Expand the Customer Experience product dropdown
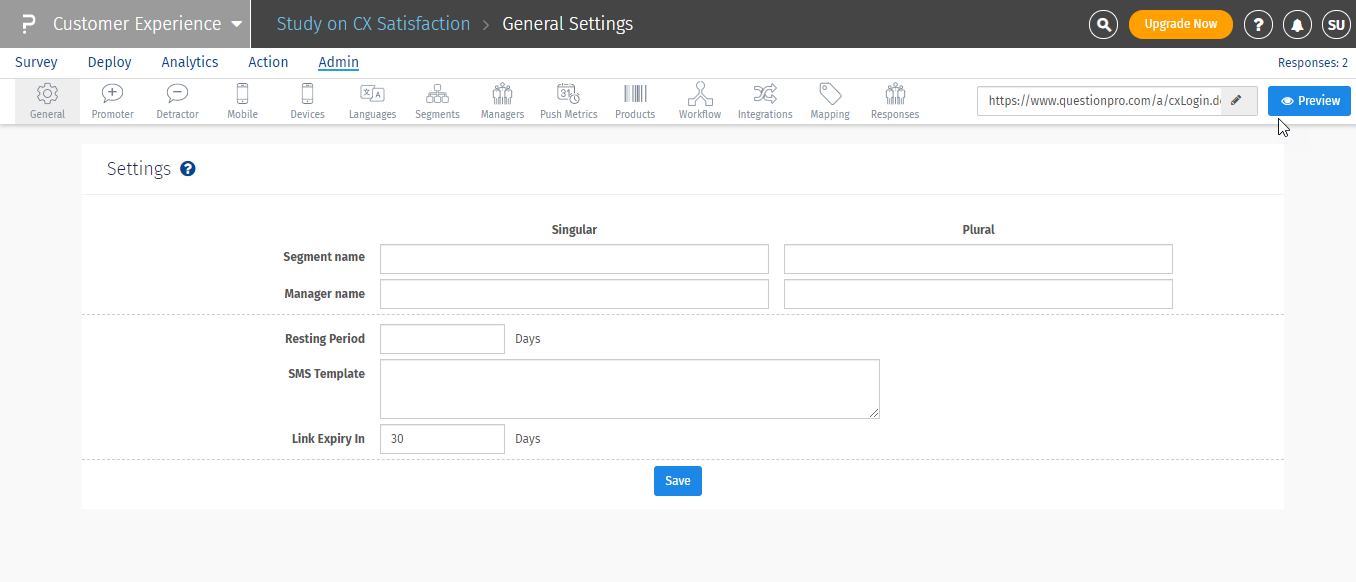The image size is (1356, 582). [236, 24]
